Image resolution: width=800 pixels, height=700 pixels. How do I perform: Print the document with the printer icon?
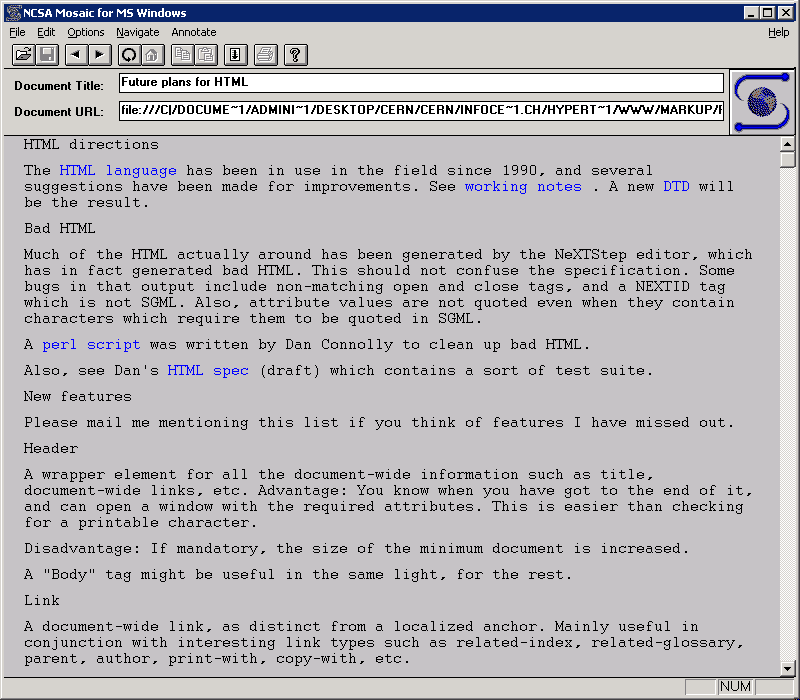[265, 55]
